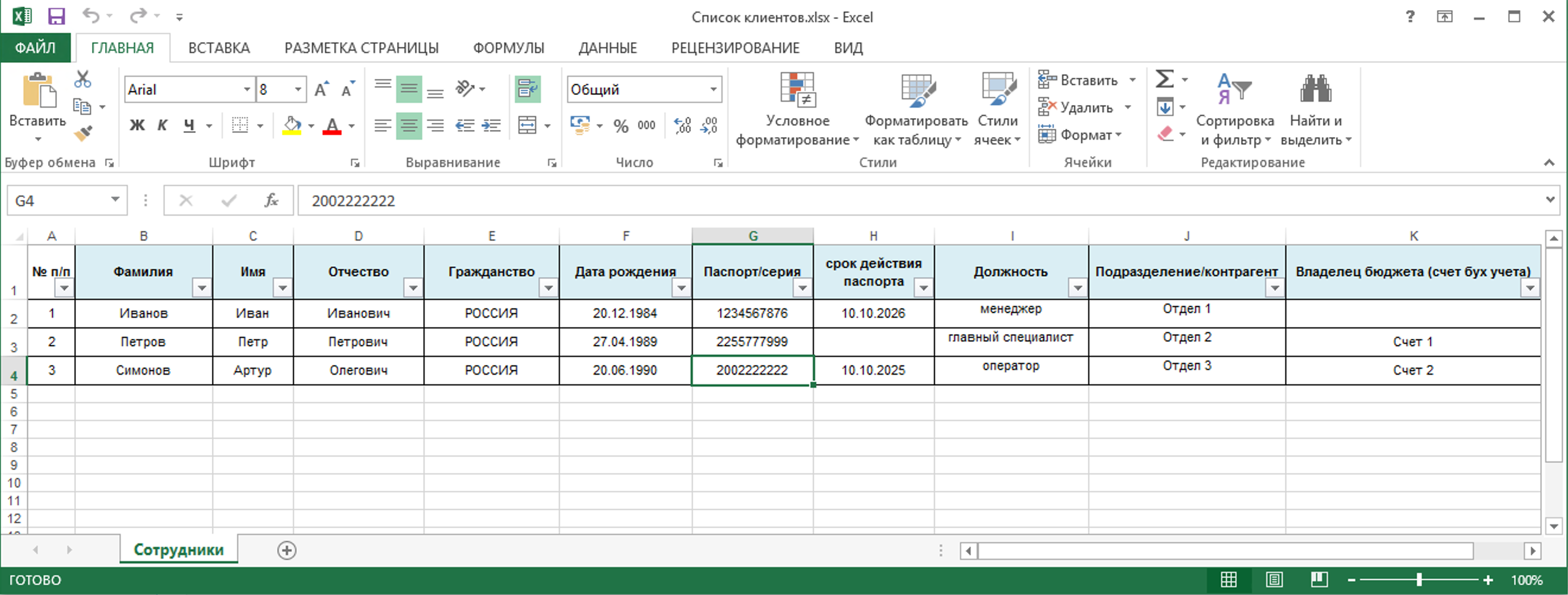Click the Cut scissors icon
Image resolution: width=1568 pixels, height=595 pixels.
[x=83, y=79]
